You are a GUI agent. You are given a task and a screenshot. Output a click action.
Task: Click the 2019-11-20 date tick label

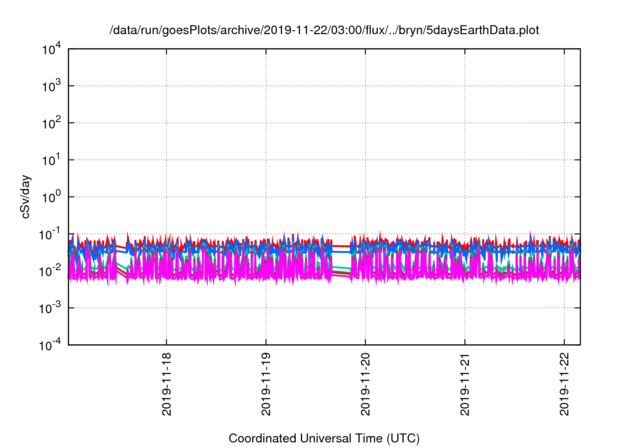pyautogui.click(x=365, y=384)
